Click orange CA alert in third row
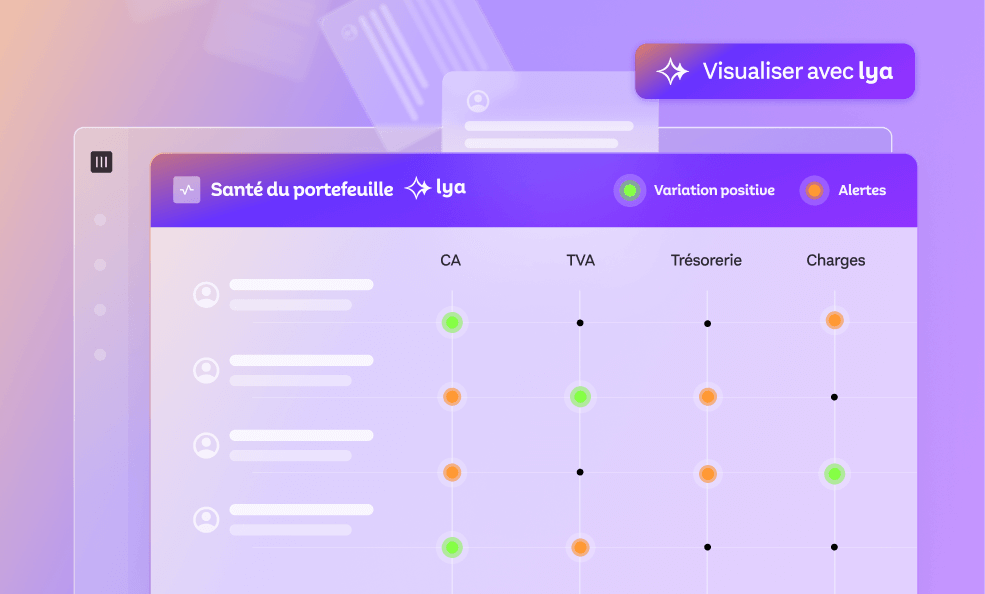Screen dimensions: 985x594 pos(452,472)
